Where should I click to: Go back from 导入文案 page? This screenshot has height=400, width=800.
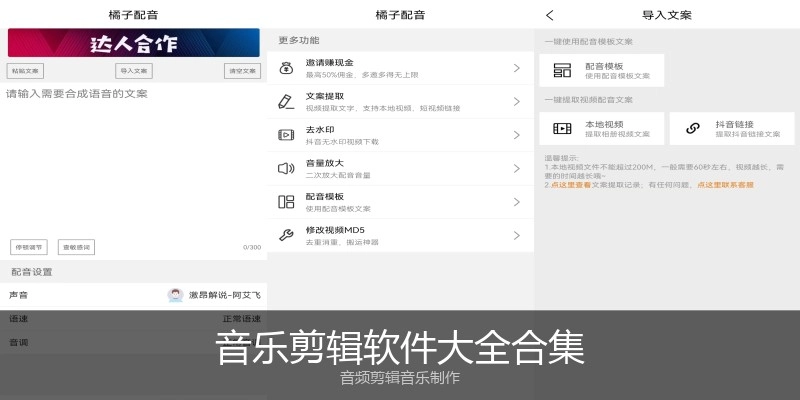tap(549, 15)
